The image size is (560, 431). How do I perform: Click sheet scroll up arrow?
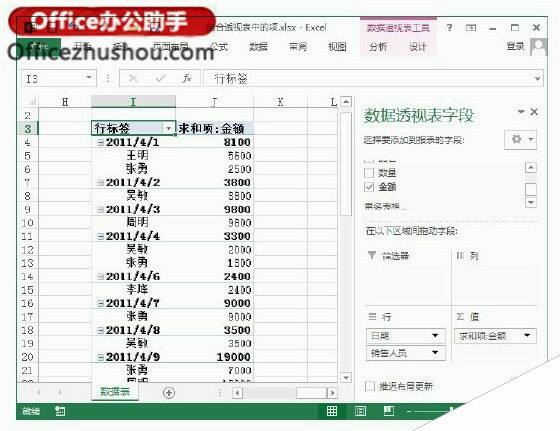point(346,102)
